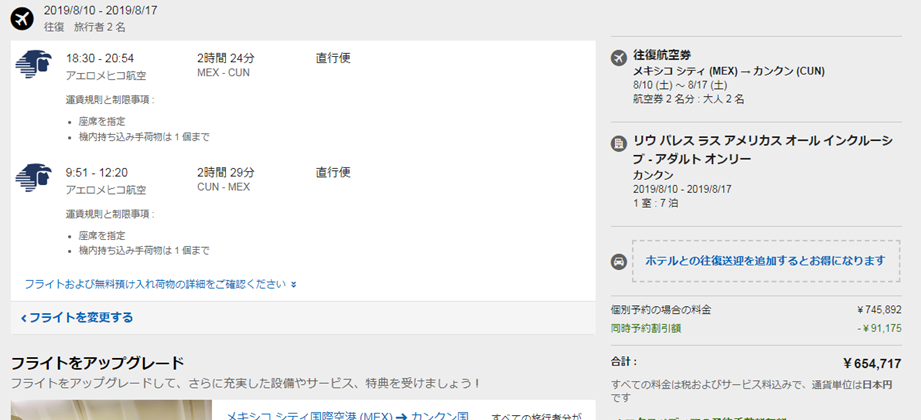Click メキシコ シティ (MEX) → カンクン (CUN) route

pyautogui.click(x=729, y=71)
